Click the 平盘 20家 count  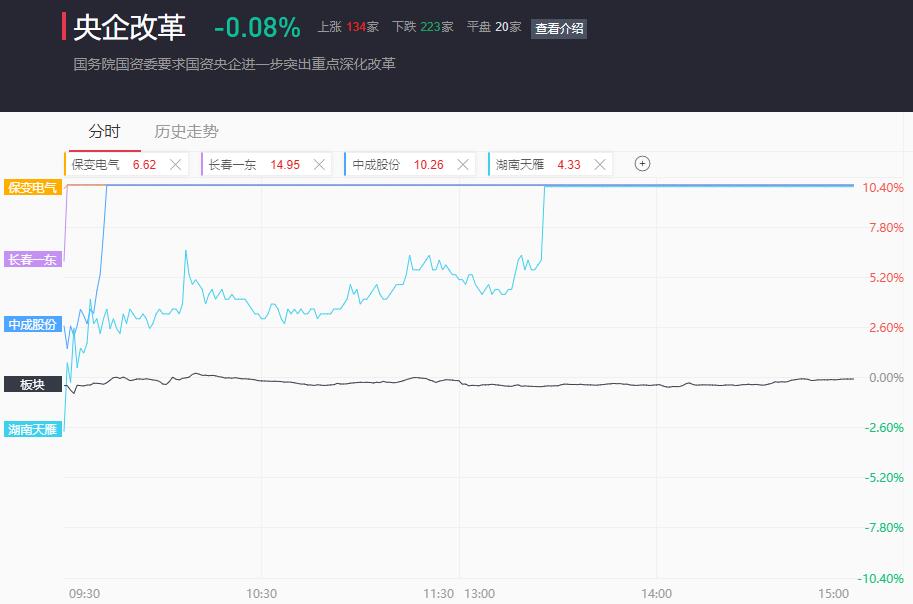[494, 27]
